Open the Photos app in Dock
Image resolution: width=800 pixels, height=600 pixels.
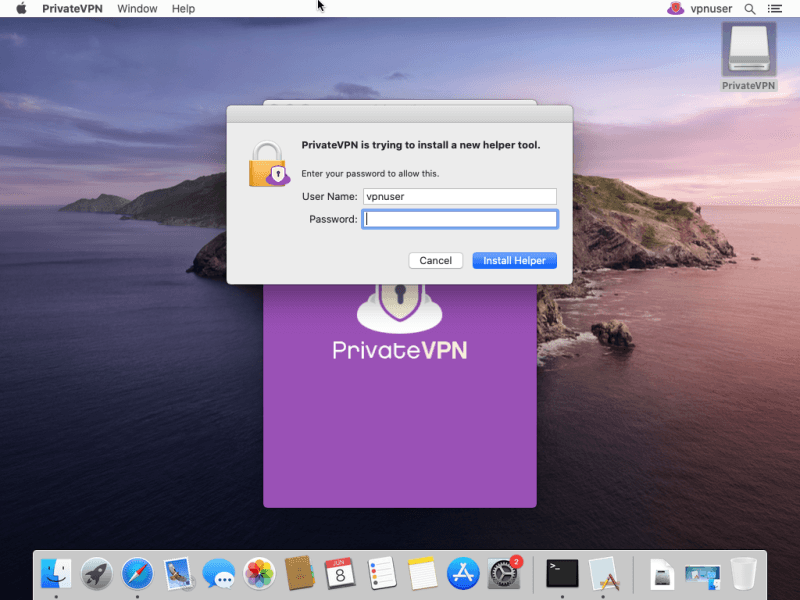coord(259,573)
